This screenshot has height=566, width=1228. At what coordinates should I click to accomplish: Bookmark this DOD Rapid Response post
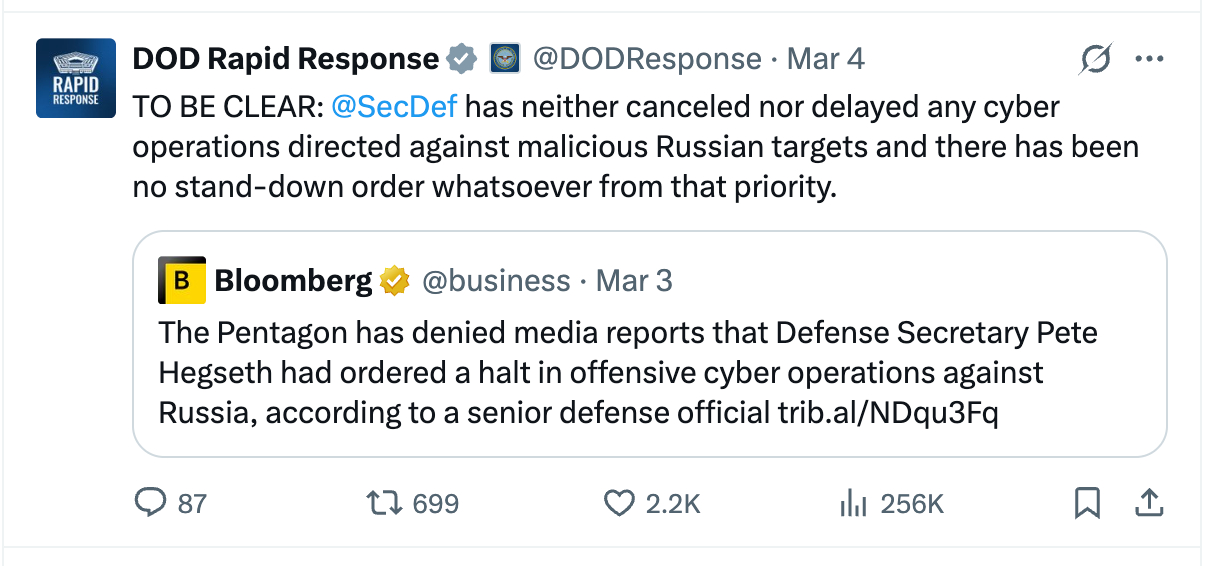pos(1086,502)
